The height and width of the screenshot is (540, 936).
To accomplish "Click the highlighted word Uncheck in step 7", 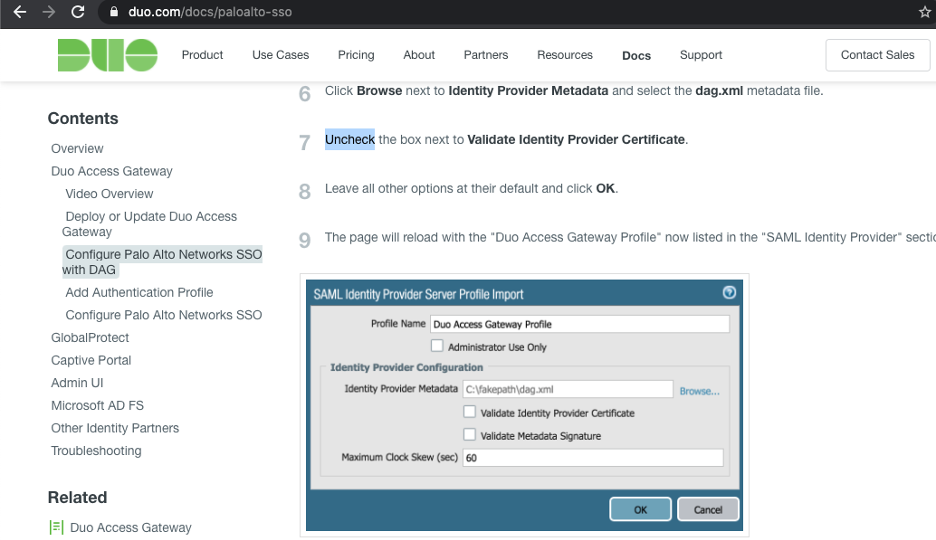I will point(350,140).
